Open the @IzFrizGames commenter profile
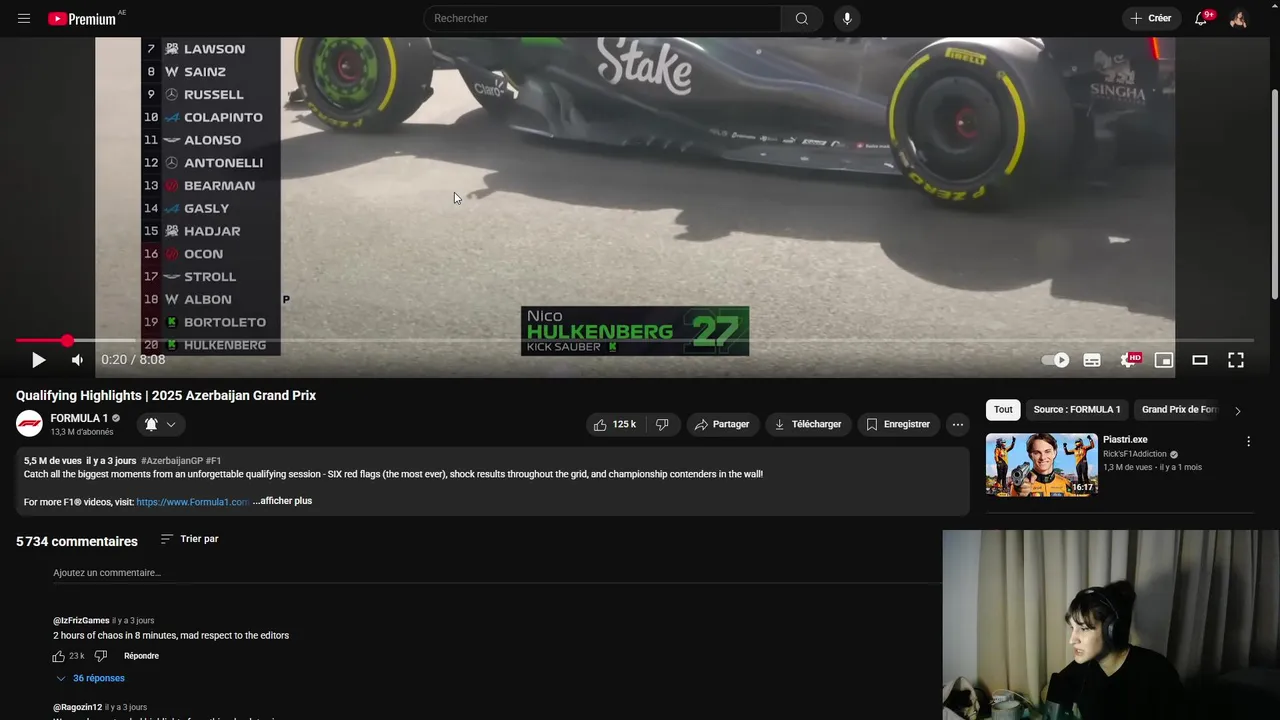The width and height of the screenshot is (1280, 720). tap(81, 620)
